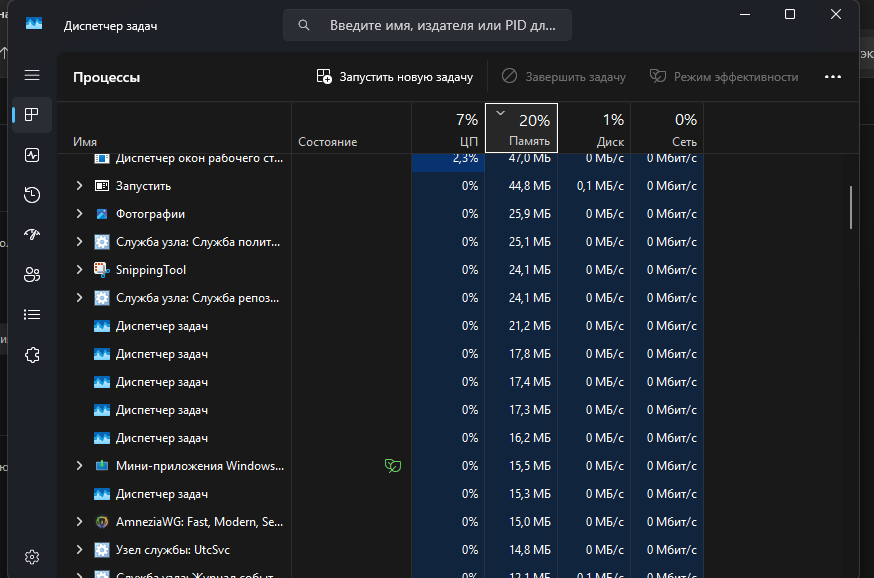
Task: Select the Диспетчер задач 15,3 МБ row
Action: point(381,494)
